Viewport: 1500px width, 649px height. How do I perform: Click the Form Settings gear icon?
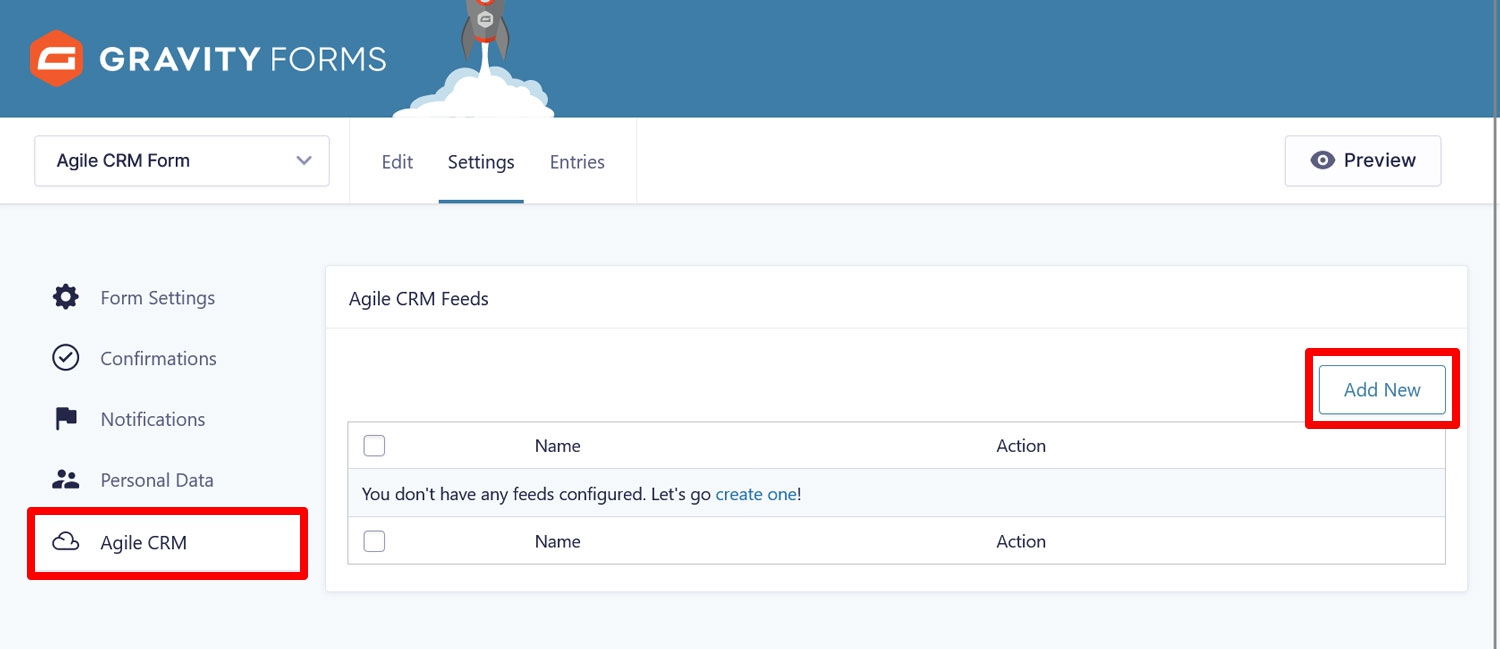66,297
